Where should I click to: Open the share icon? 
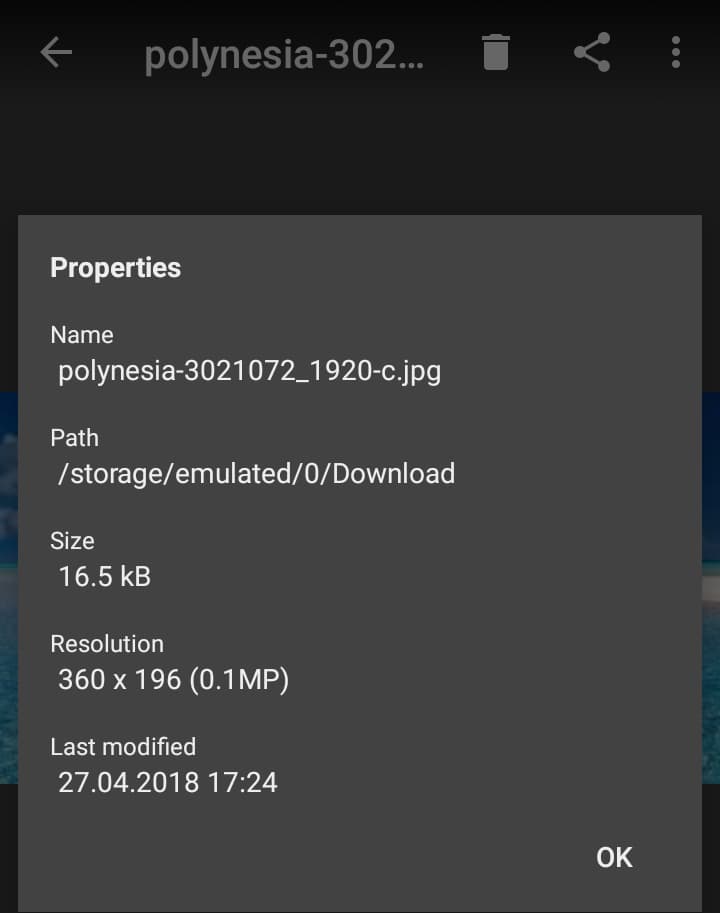coord(592,53)
